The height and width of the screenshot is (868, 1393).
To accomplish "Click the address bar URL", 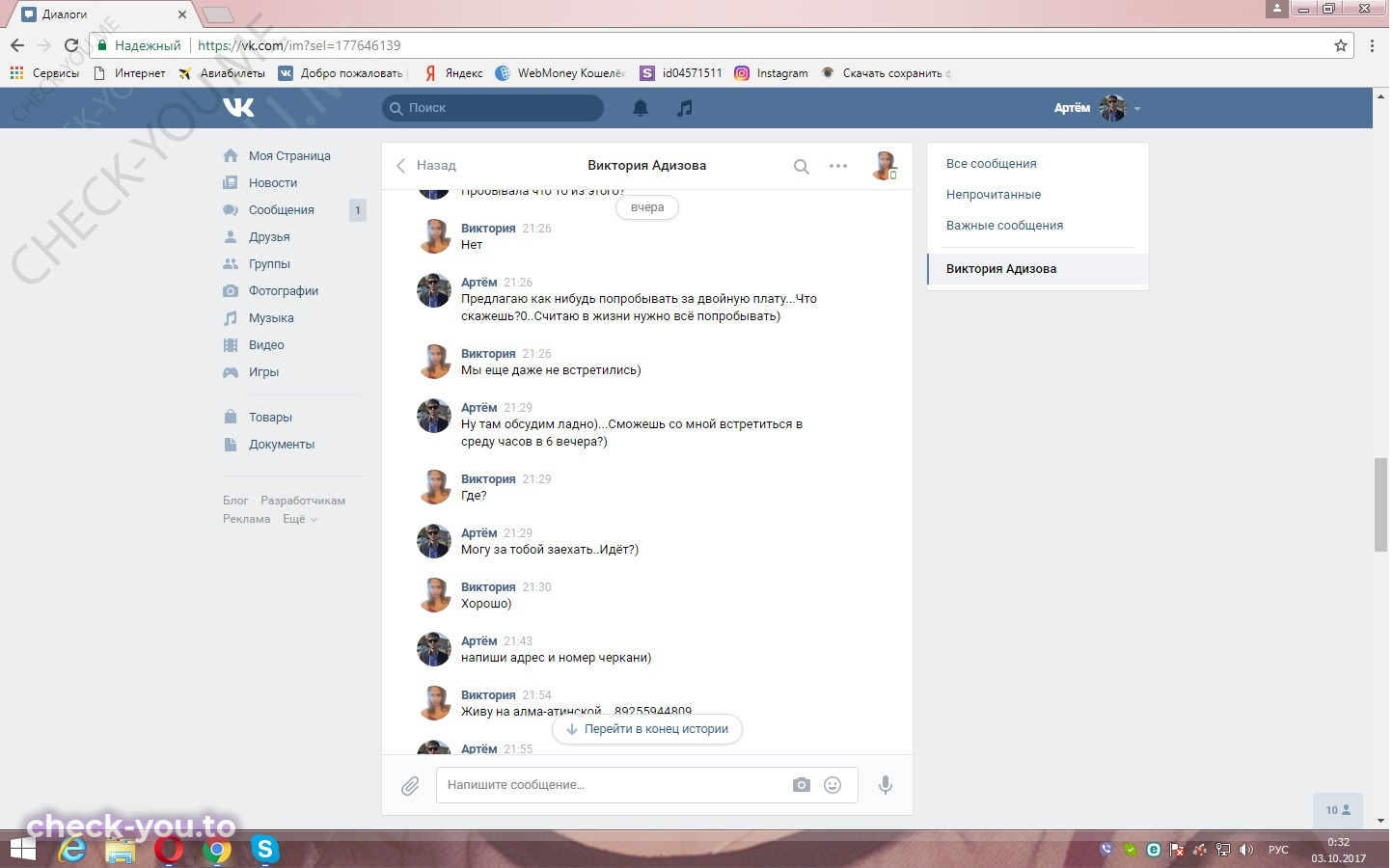I will 299,45.
